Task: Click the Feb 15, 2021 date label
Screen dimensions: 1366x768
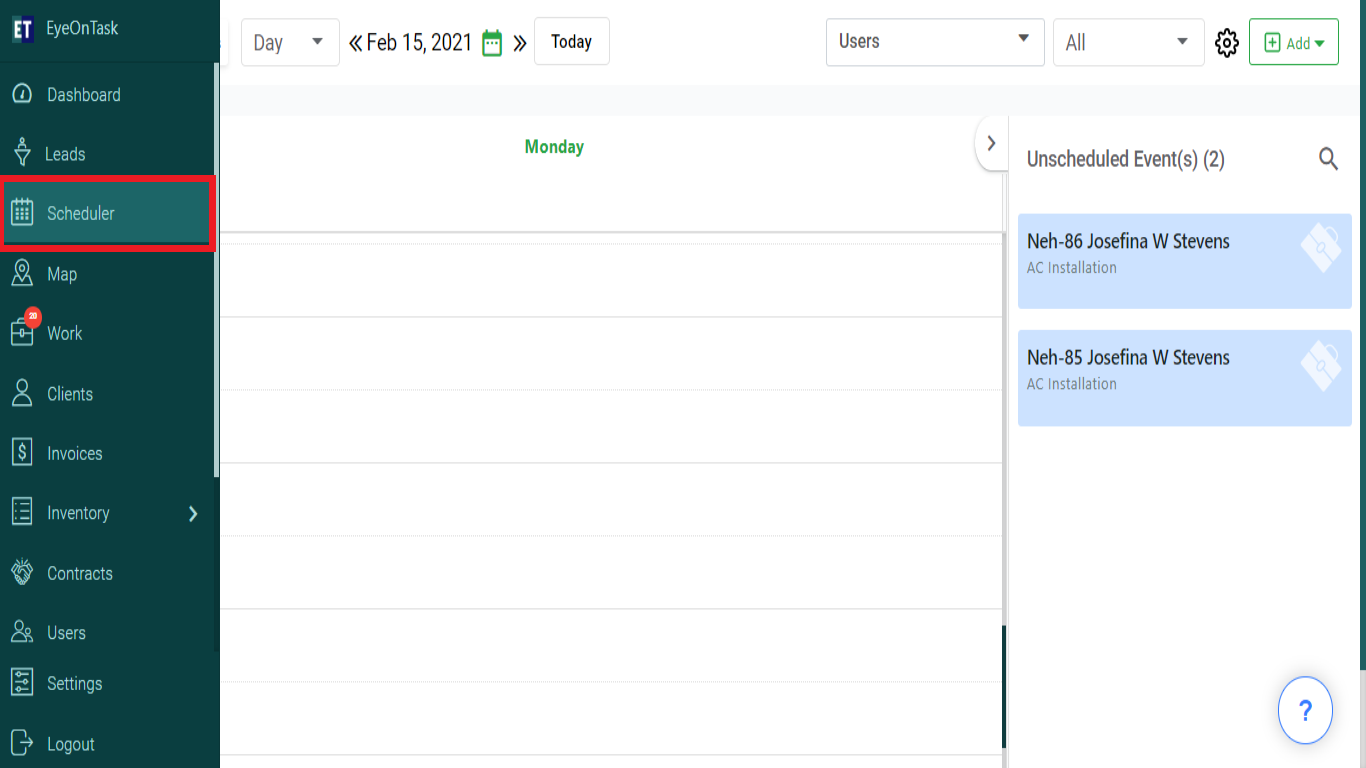Action: click(x=419, y=42)
